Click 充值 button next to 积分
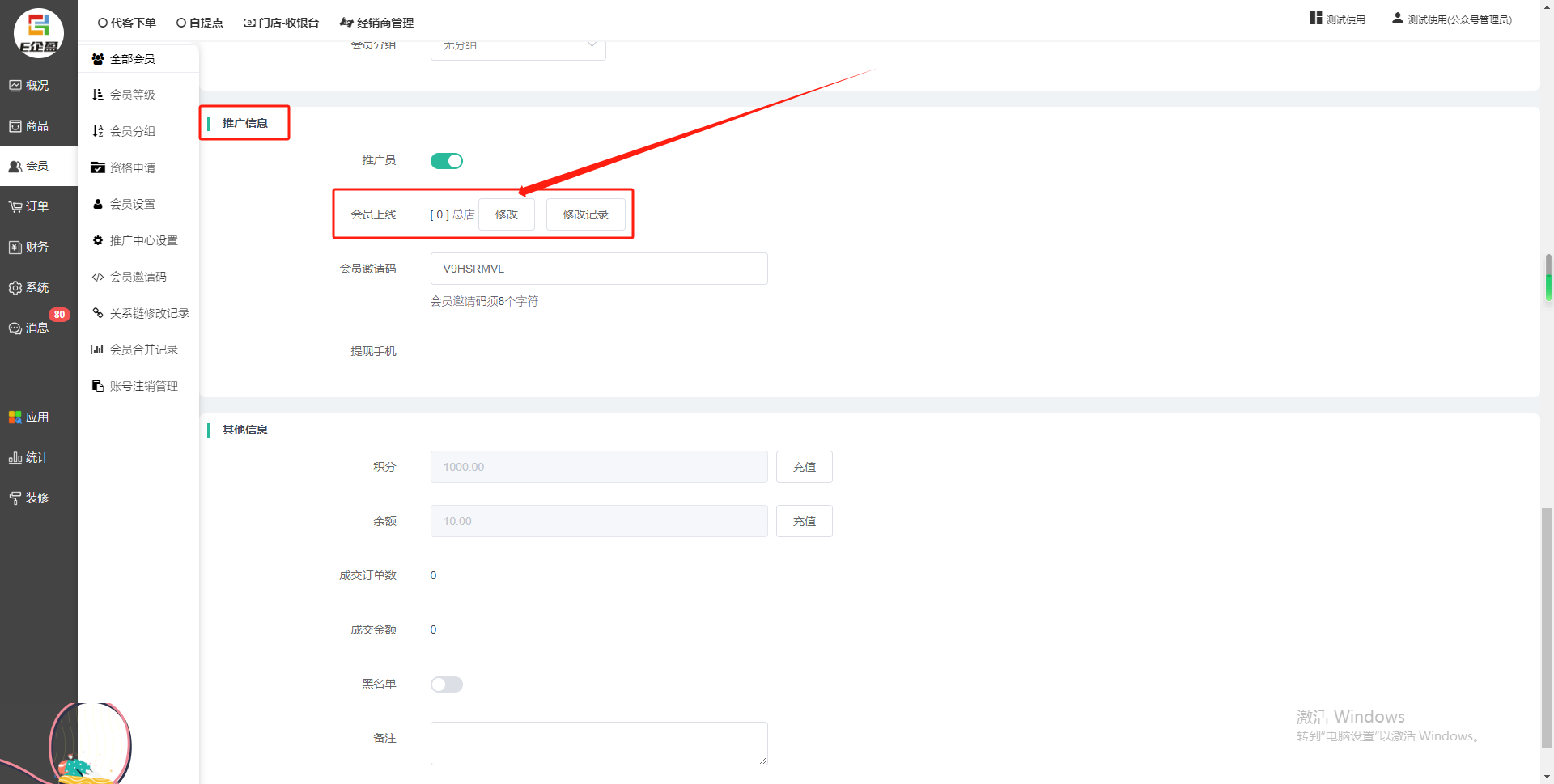This screenshot has width=1554, height=784. click(x=804, y=467)
